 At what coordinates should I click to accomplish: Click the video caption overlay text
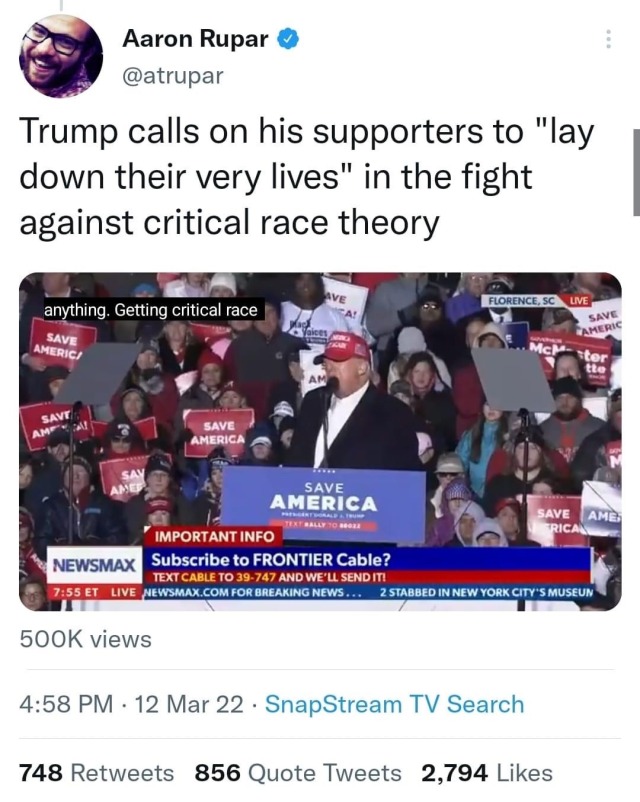[x=151, y=310]
